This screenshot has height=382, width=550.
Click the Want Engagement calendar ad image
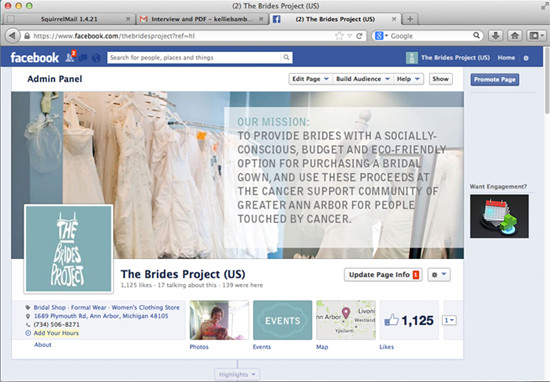pyautogui.click(x=499, y=216)
